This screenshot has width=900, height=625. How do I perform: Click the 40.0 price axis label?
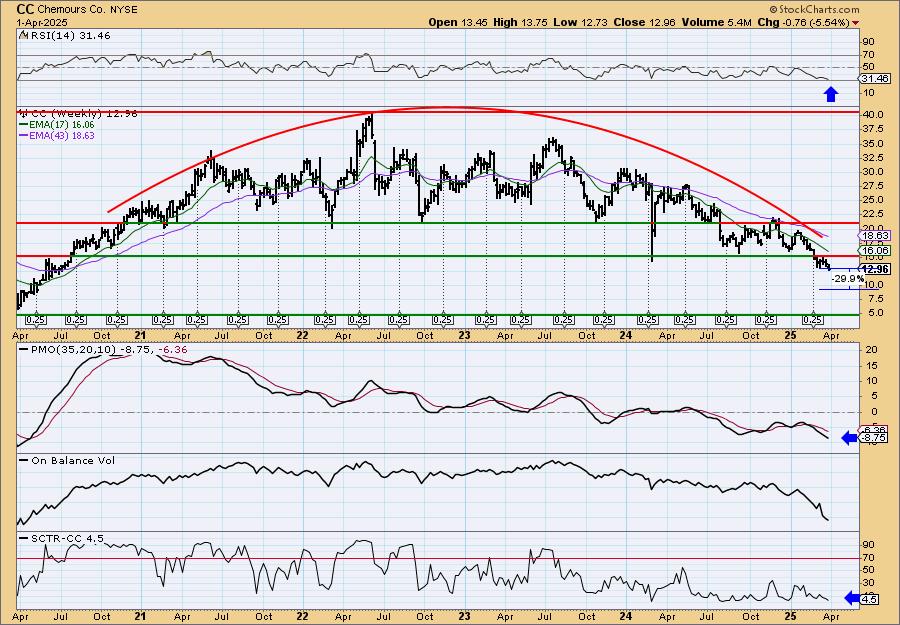click(x=874, y=115)
